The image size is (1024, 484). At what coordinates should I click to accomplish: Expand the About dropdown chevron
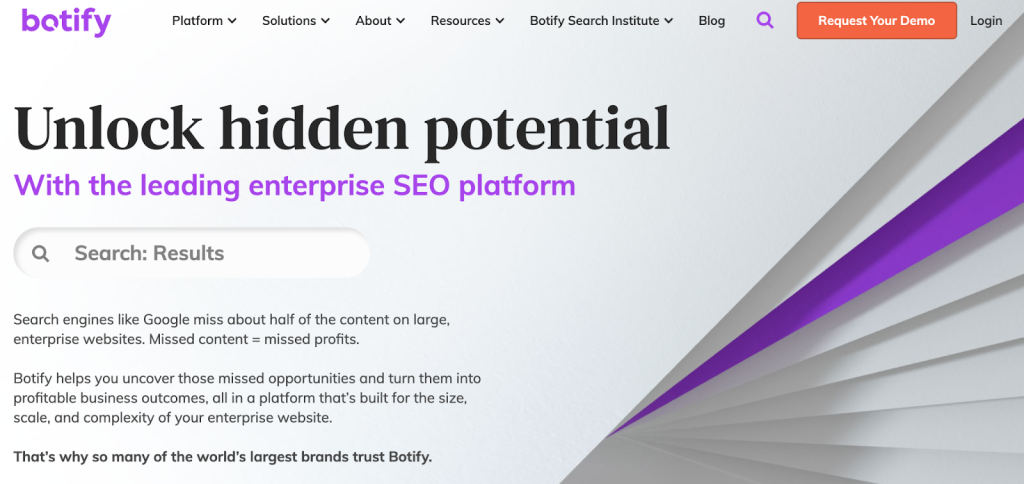point(400,21)
